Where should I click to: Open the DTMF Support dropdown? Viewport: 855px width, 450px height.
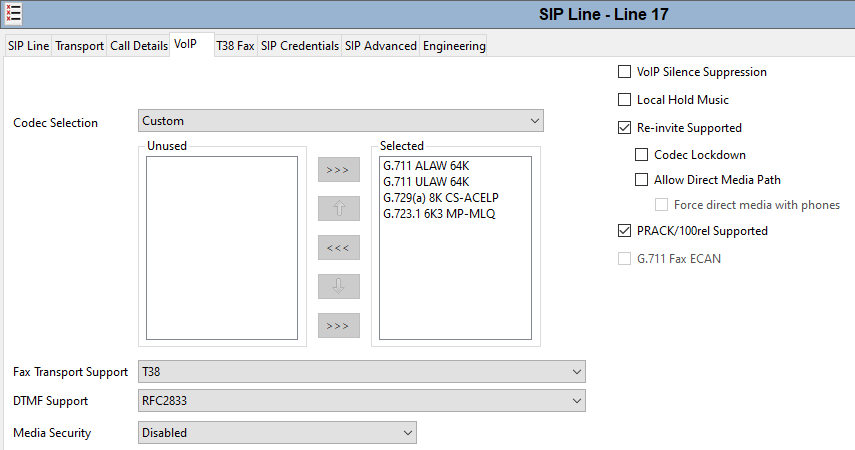(x=362, y=401)
